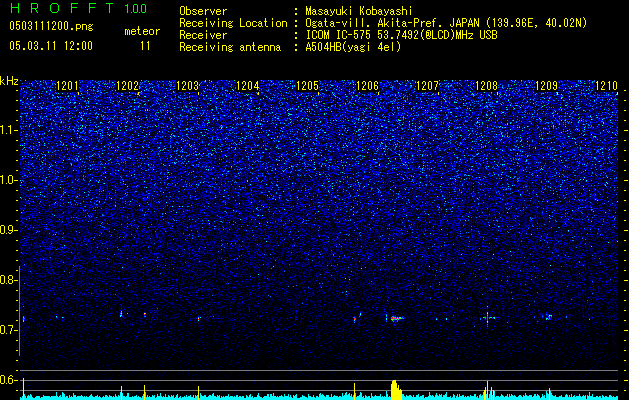Screen dimensions: 629x400
Task: Click the 1210 time axis label
Action: click(607, 86)
